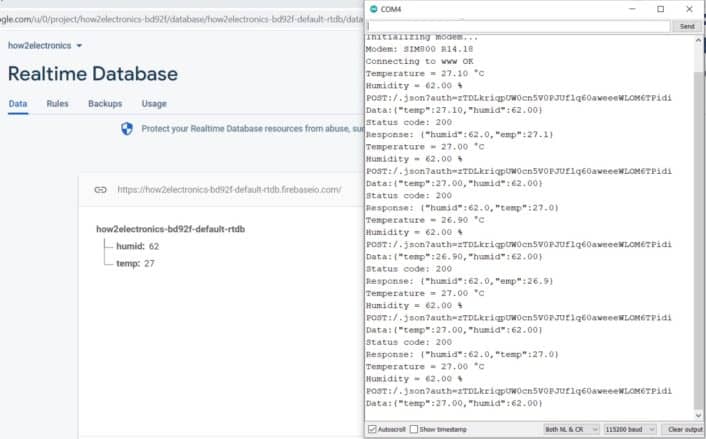The image size is (706, 439).
Task: Click the Protect your Realtime Database banner text
Action: tap(252, 129)
